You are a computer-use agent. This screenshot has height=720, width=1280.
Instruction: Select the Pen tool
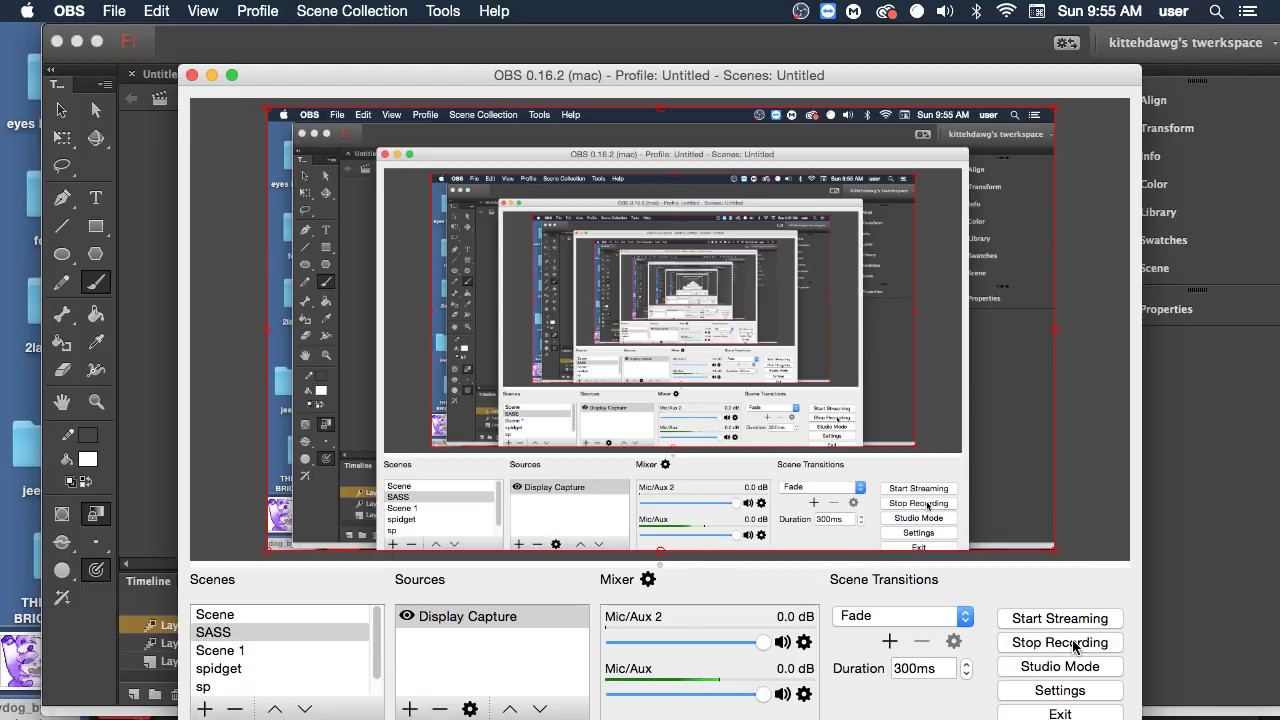coord(62,198)
